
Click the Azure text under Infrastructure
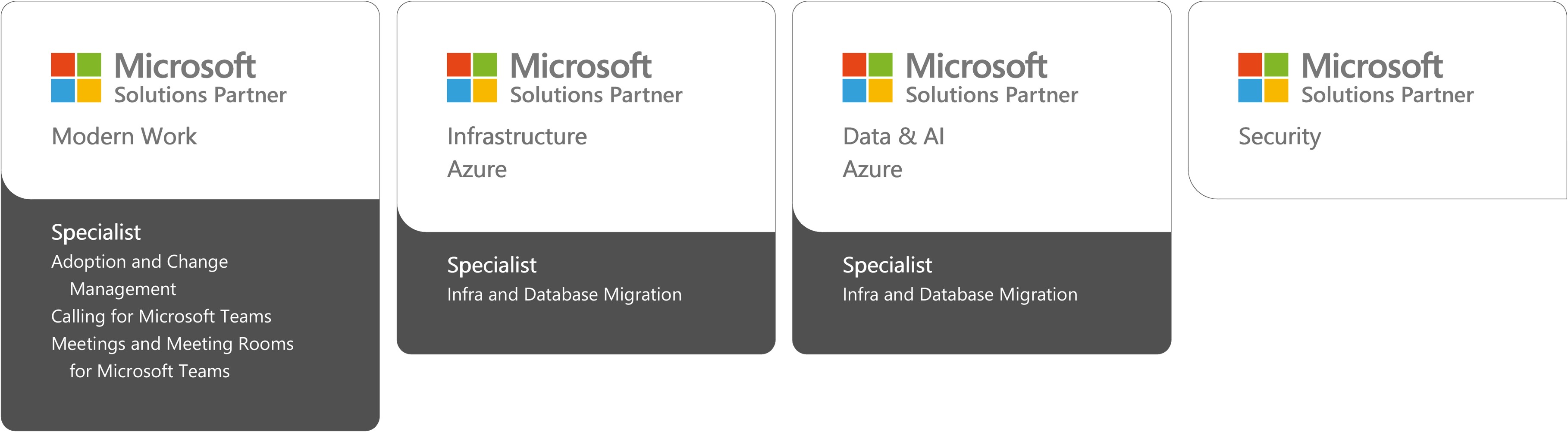pyautogui.click(x=477, y=169)
